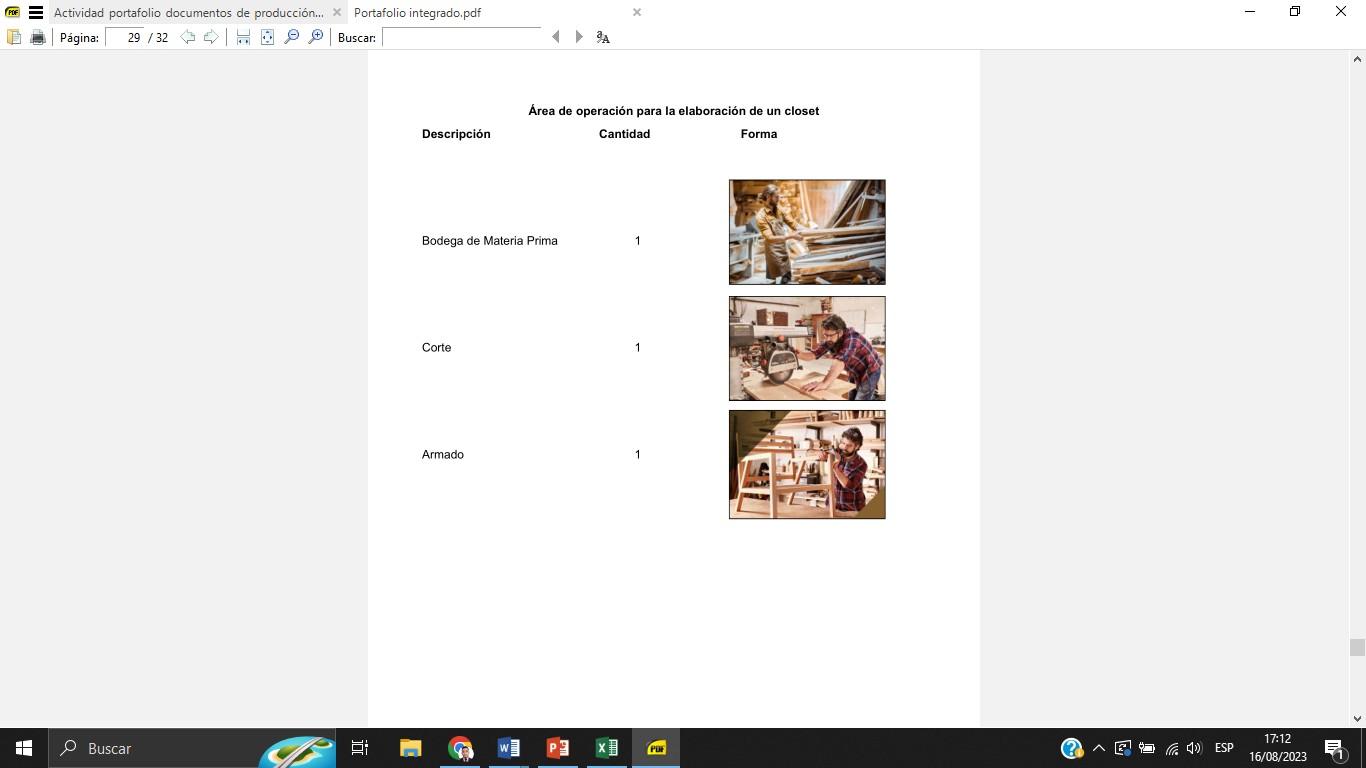The width and height of the screenshot is (1366, 768).
Task: Open Microsoft Word from the taskbar
Action: 508,748
